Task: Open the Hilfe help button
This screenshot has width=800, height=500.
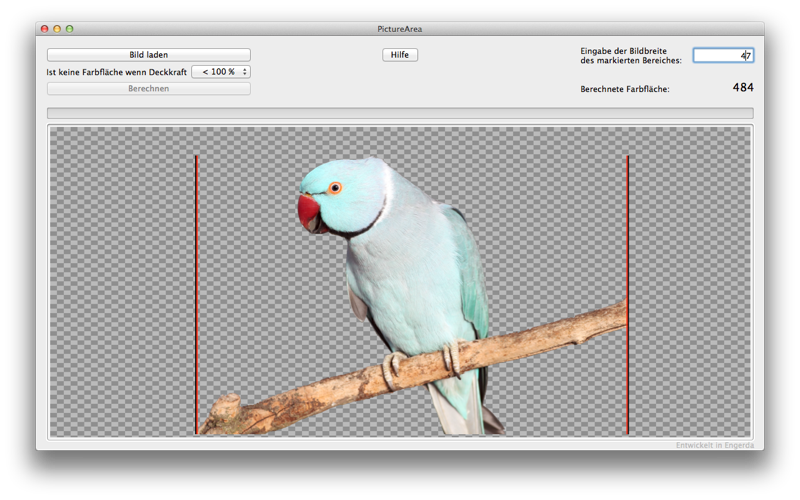Action: pos(400,55)
